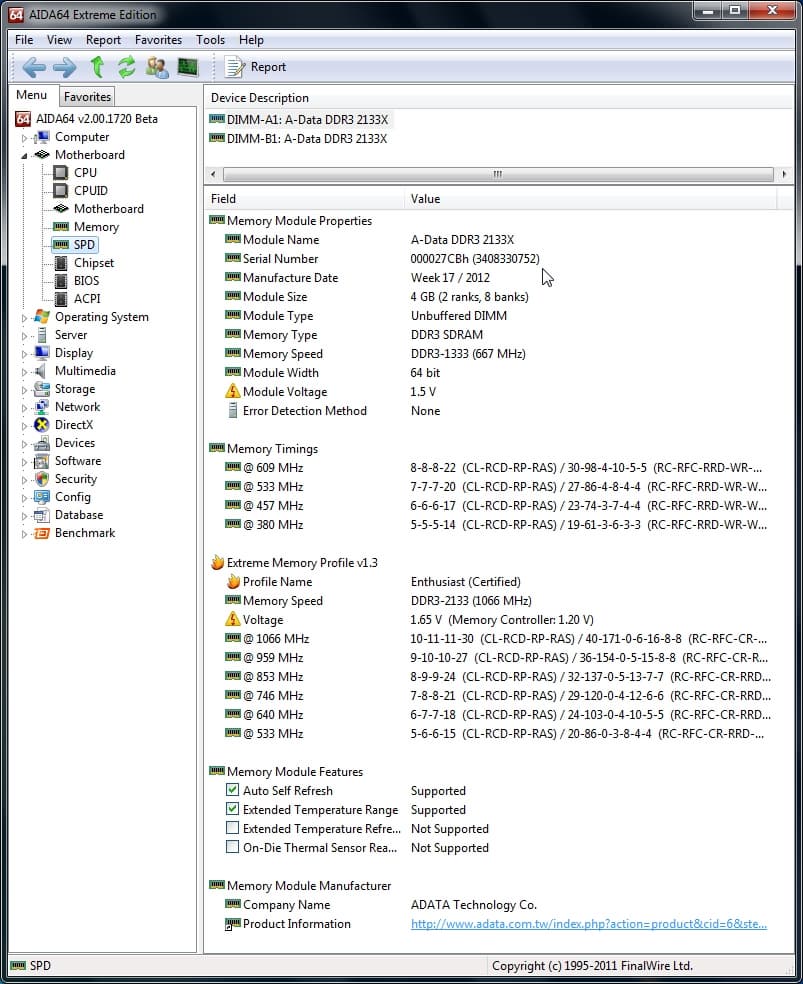Click the Memory module icon in tree
The width and height of the screenshot is (803, 984).
pyautogui.click(x=61, y=227)
